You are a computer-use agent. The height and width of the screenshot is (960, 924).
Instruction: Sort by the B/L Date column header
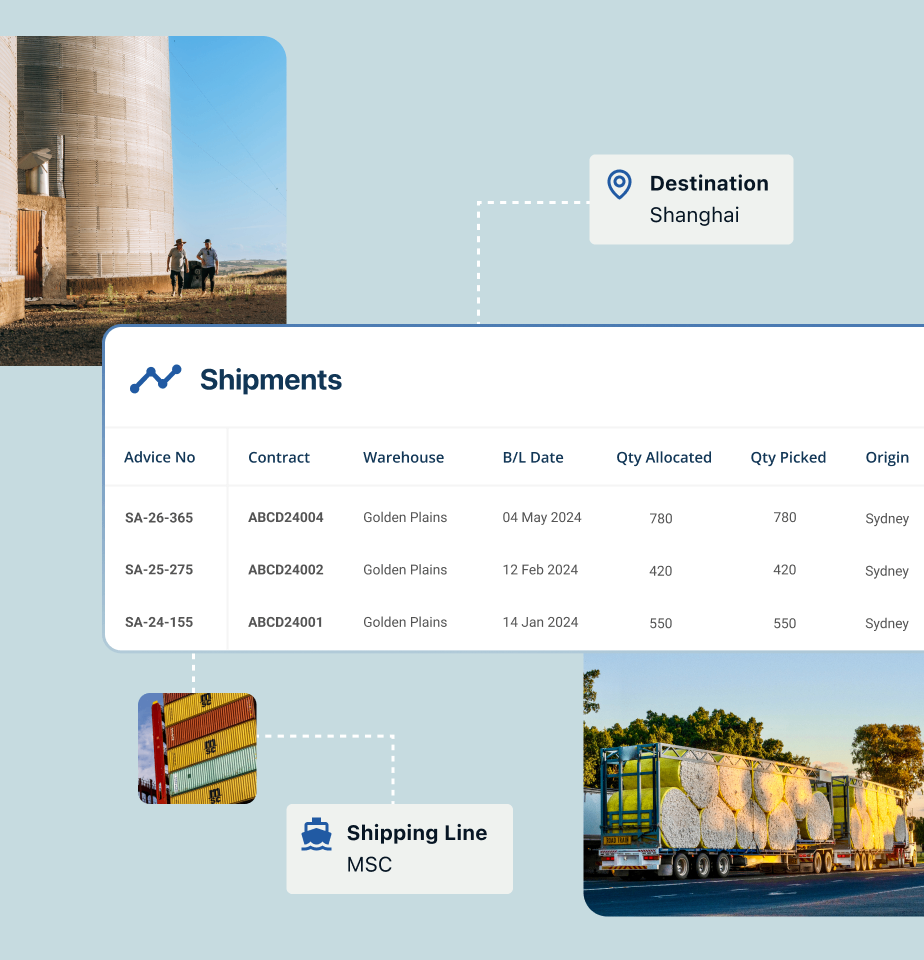(533, 457)
